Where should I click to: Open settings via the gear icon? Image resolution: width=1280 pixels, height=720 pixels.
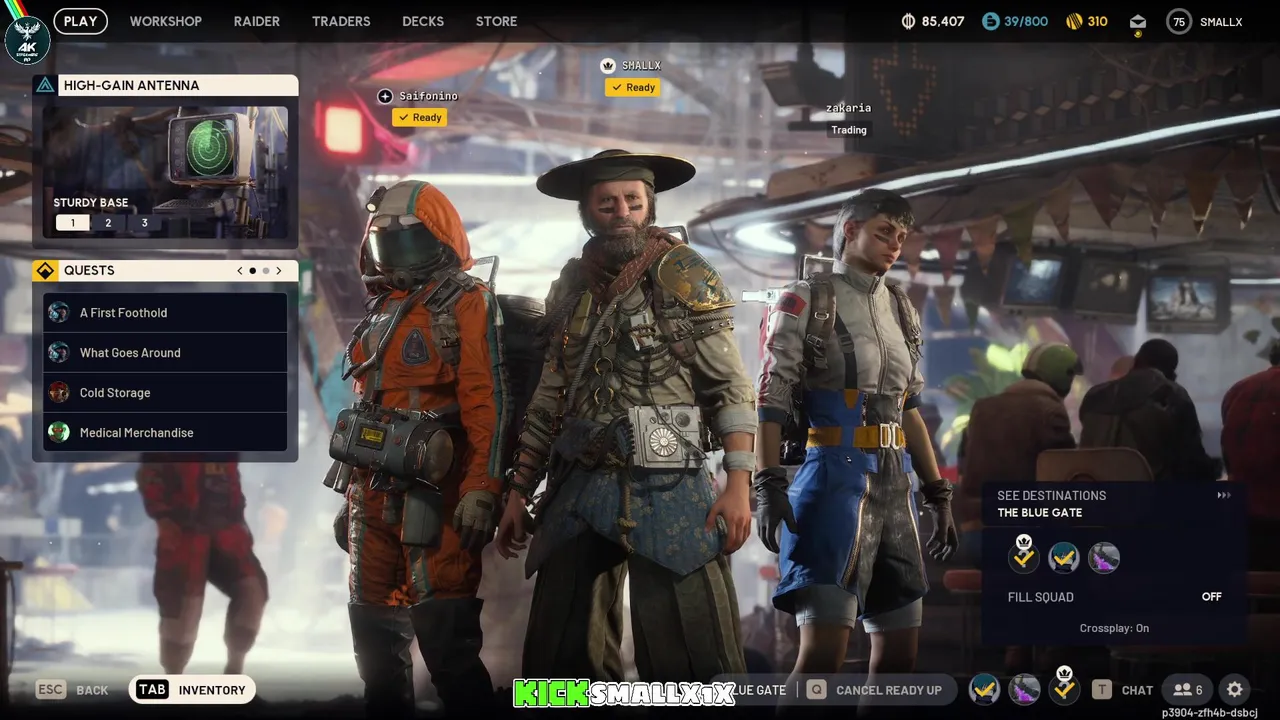pos(1235,689)
